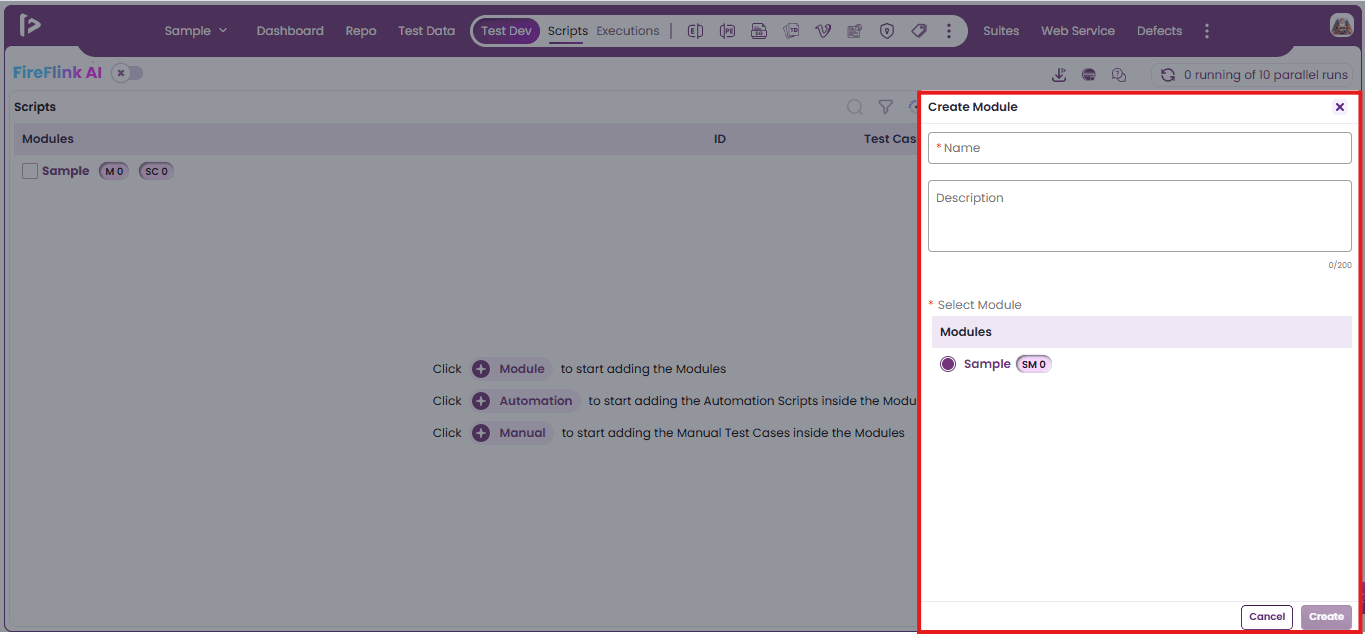Open the Repo menu
This screenshot has height=635, width=1365.
pos(361,31)
